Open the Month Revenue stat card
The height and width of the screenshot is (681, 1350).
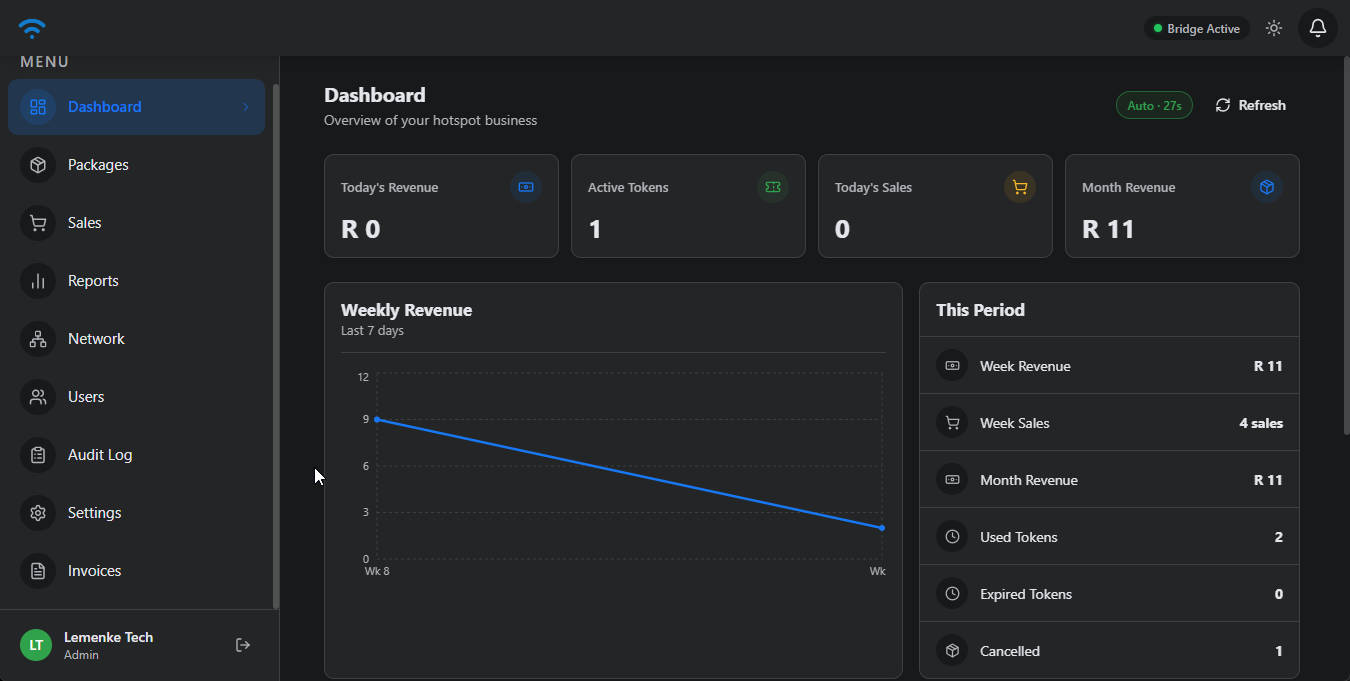click(x=1181, y=206)
